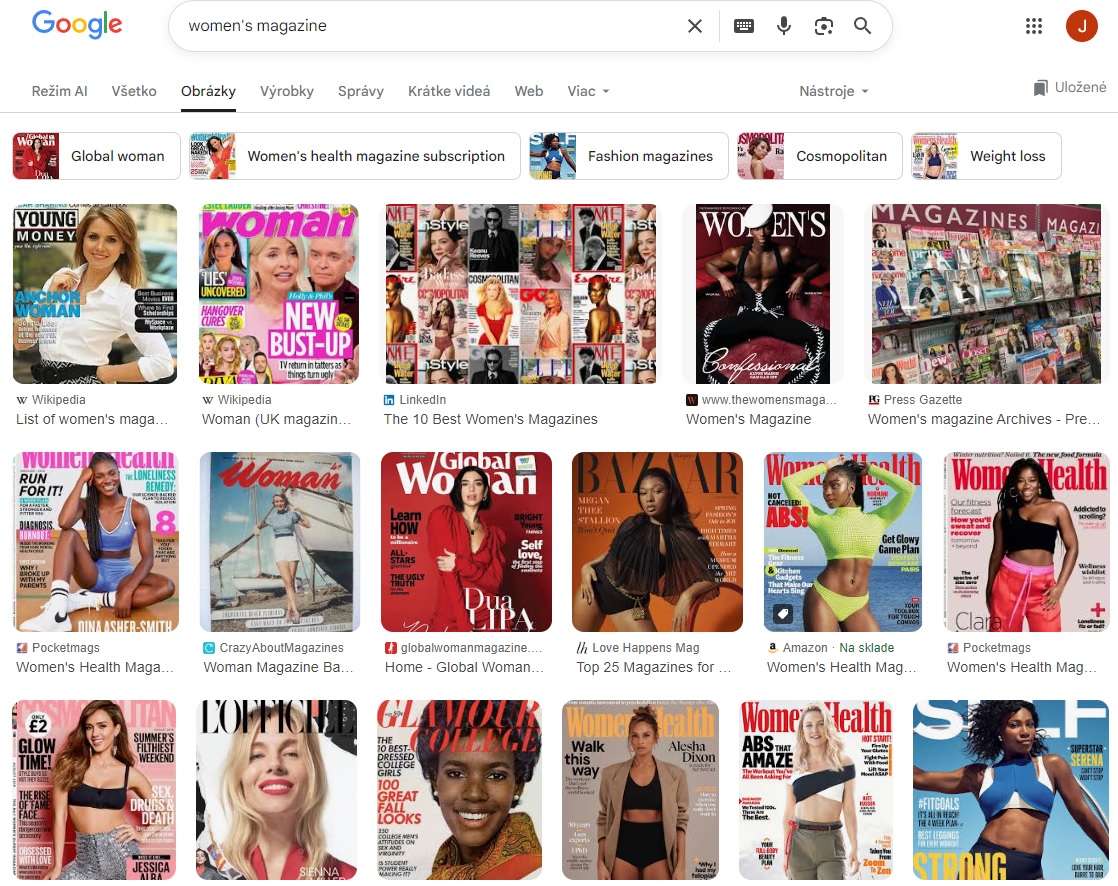Focus the search field containing women's magazine
This screenshot has height=886, width=1118.
(428, 26)
